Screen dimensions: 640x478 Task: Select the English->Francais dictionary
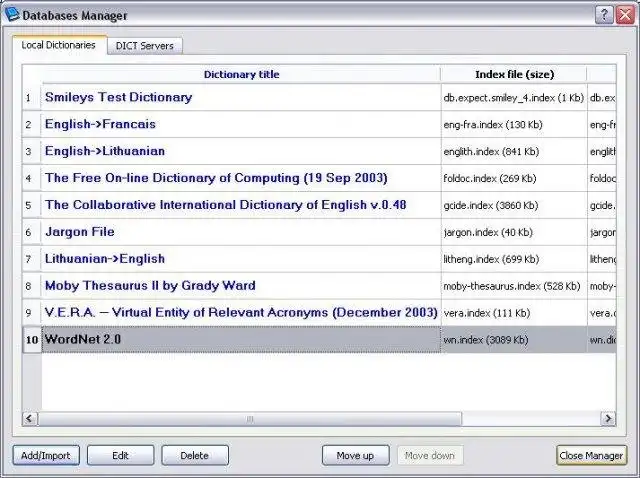[241, 124]
